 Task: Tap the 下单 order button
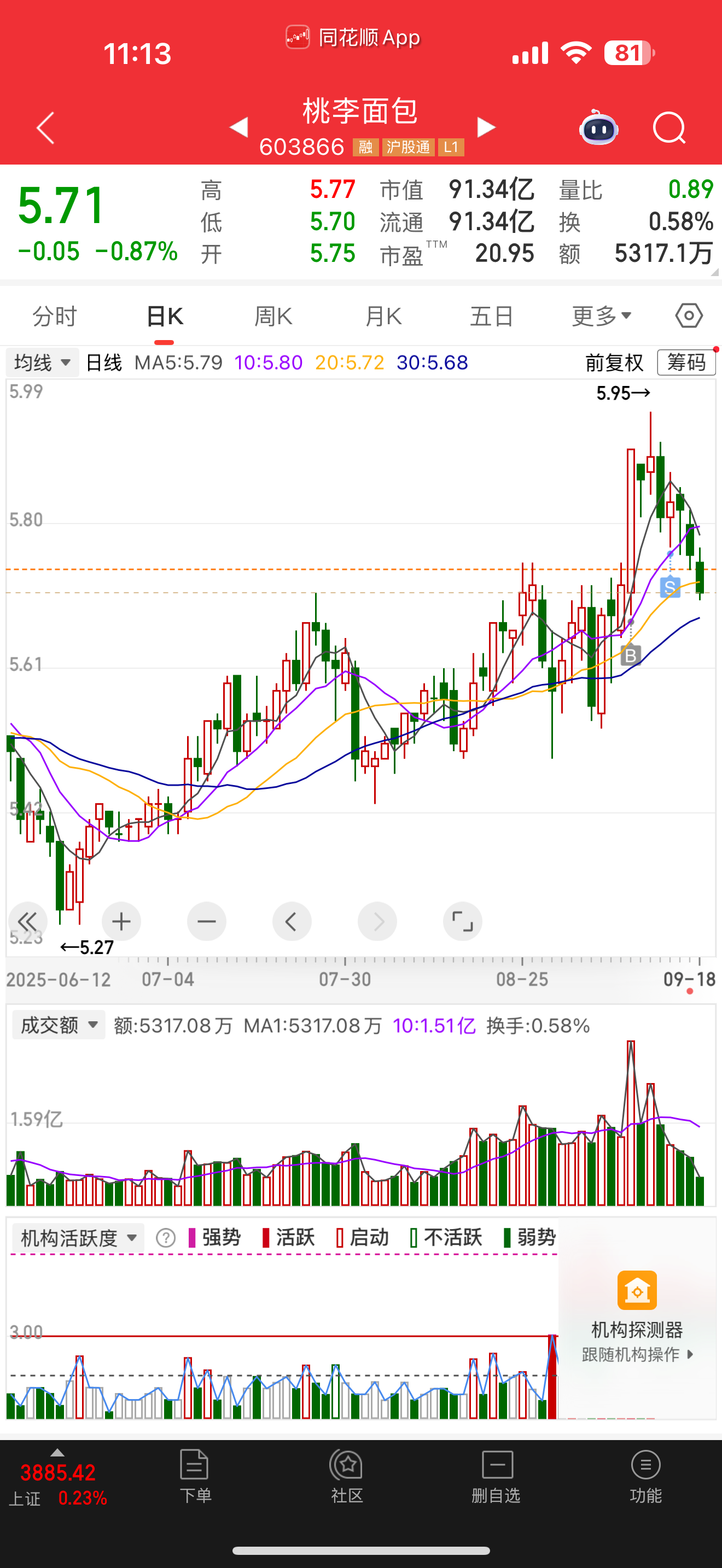[195, 1477]
